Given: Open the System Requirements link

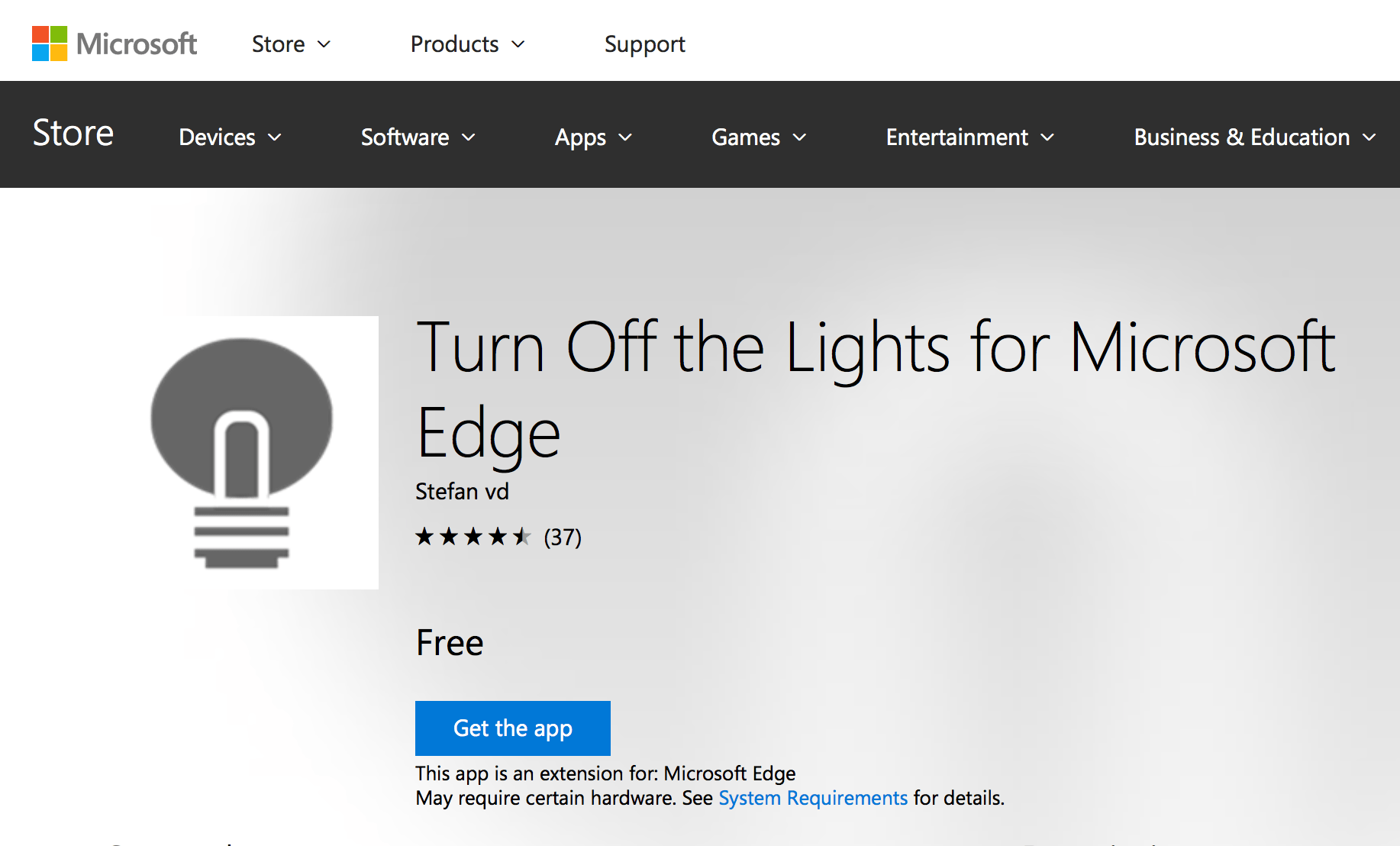Looking at the screenshot, I should (813, 798).
